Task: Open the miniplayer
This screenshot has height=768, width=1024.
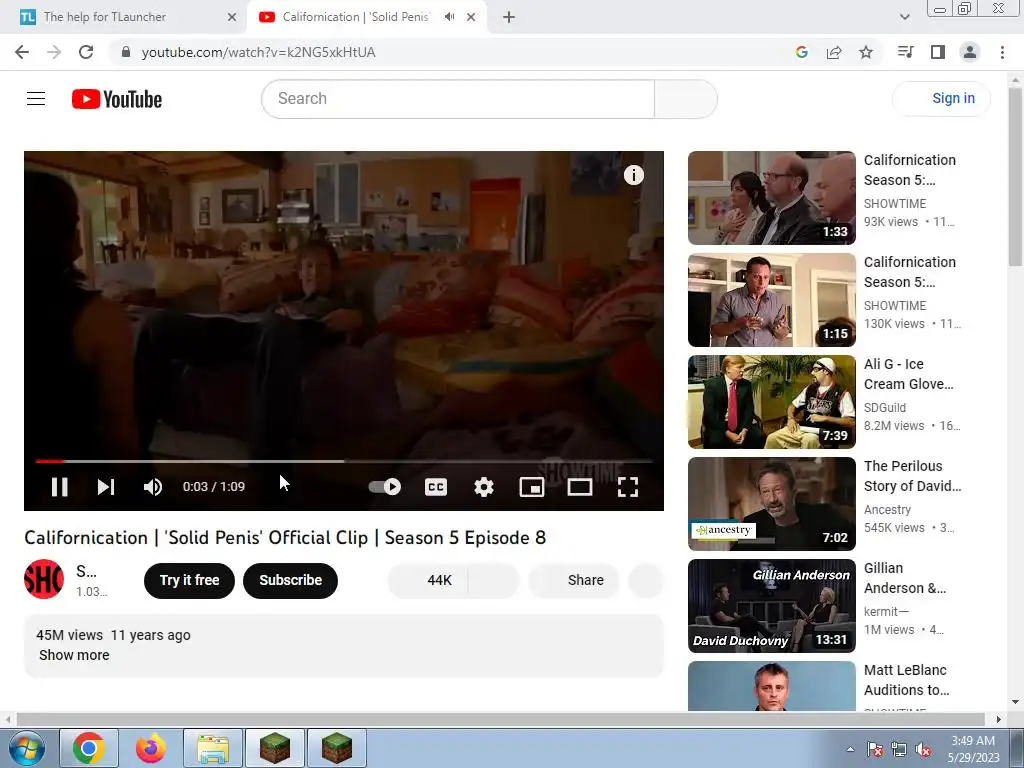Action: click(x=532, y=487)
